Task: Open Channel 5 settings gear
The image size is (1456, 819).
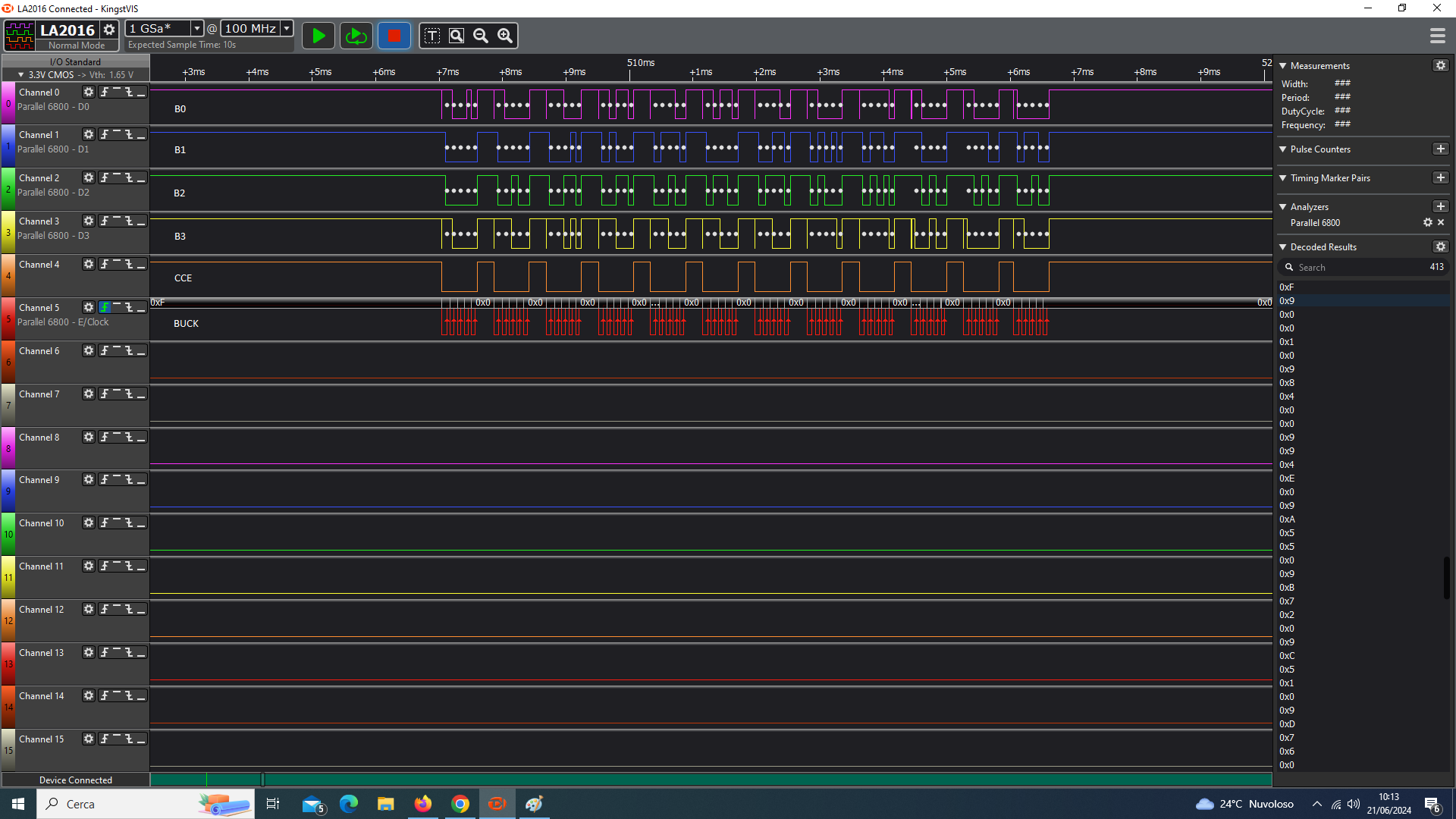Action: 89,307
